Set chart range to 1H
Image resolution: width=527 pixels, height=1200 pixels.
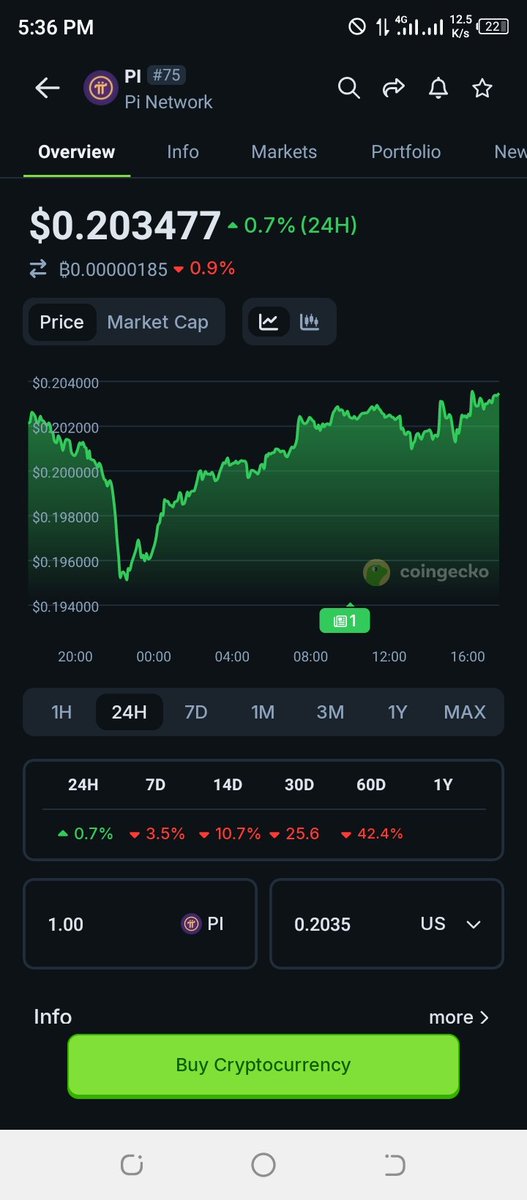[62, 712]
